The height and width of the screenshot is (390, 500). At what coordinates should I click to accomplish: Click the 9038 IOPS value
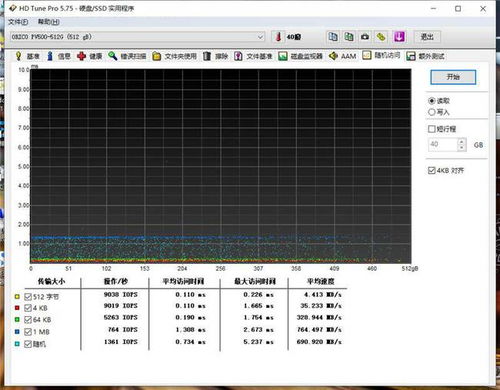(121, 295)
